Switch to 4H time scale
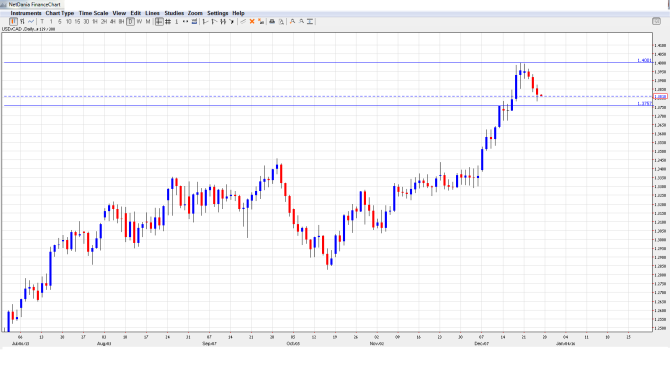 112,21
